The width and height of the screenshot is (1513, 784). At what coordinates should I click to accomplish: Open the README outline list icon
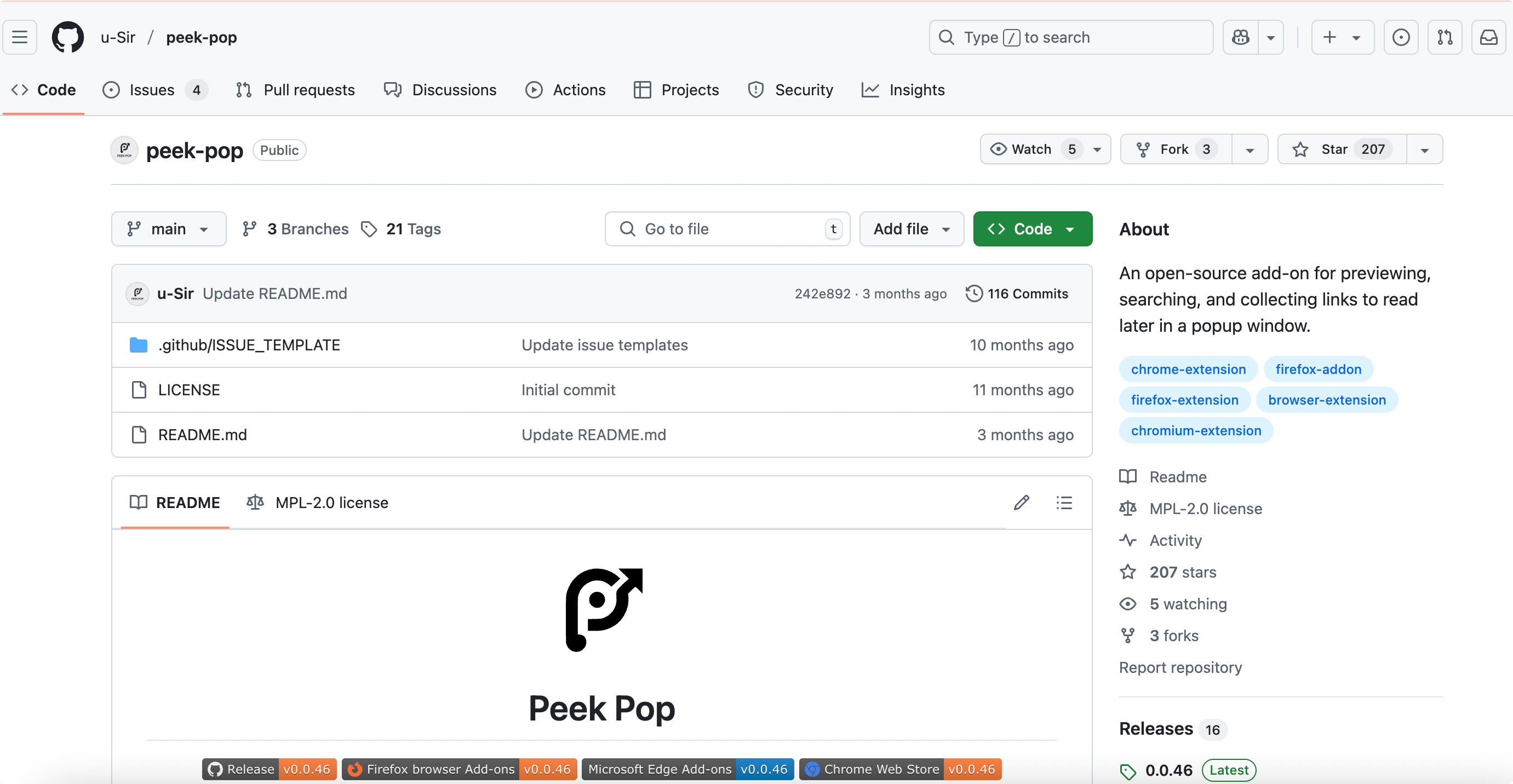point(1064,503)
